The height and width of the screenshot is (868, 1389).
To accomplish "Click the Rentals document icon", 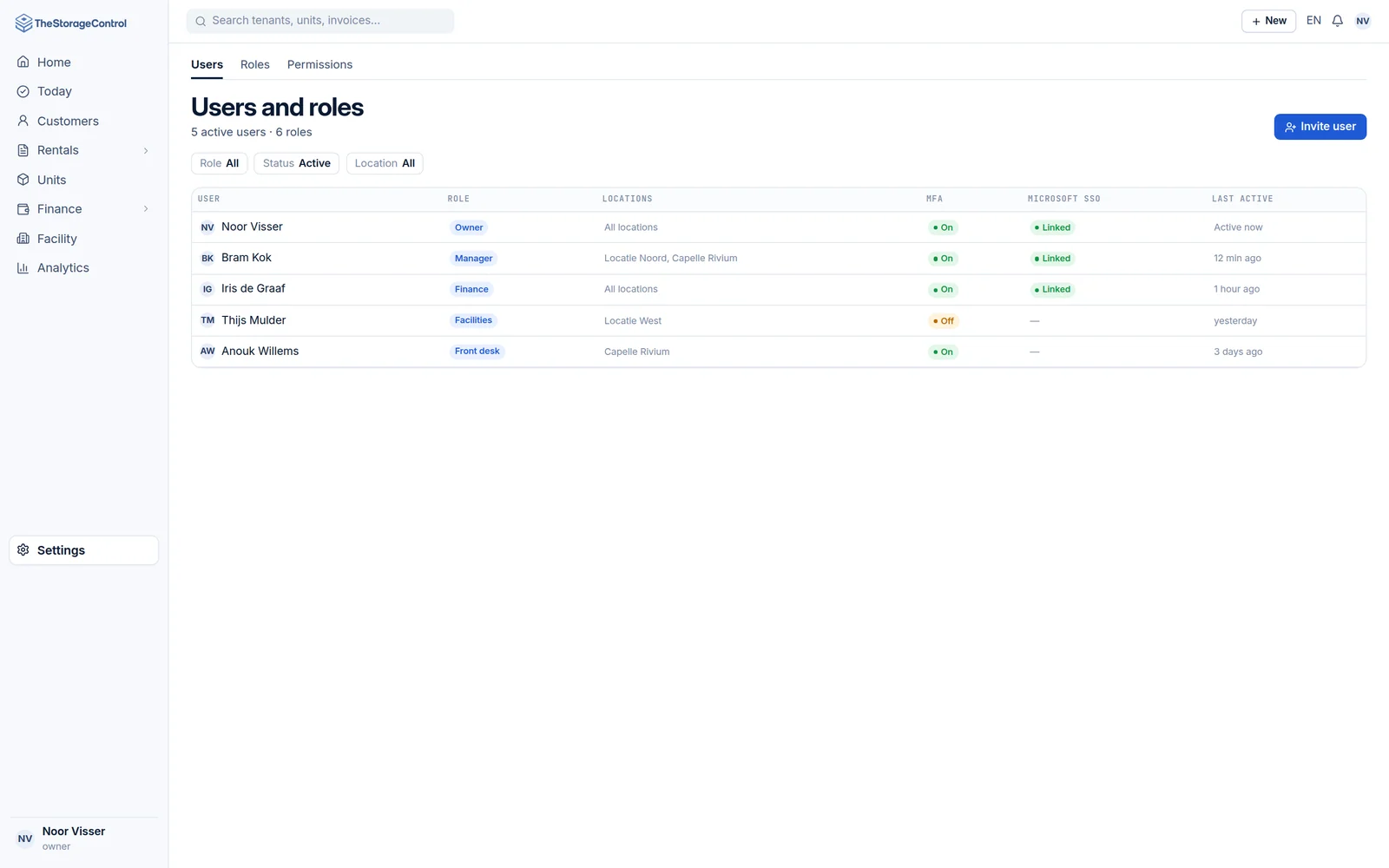I will [23, 150].
